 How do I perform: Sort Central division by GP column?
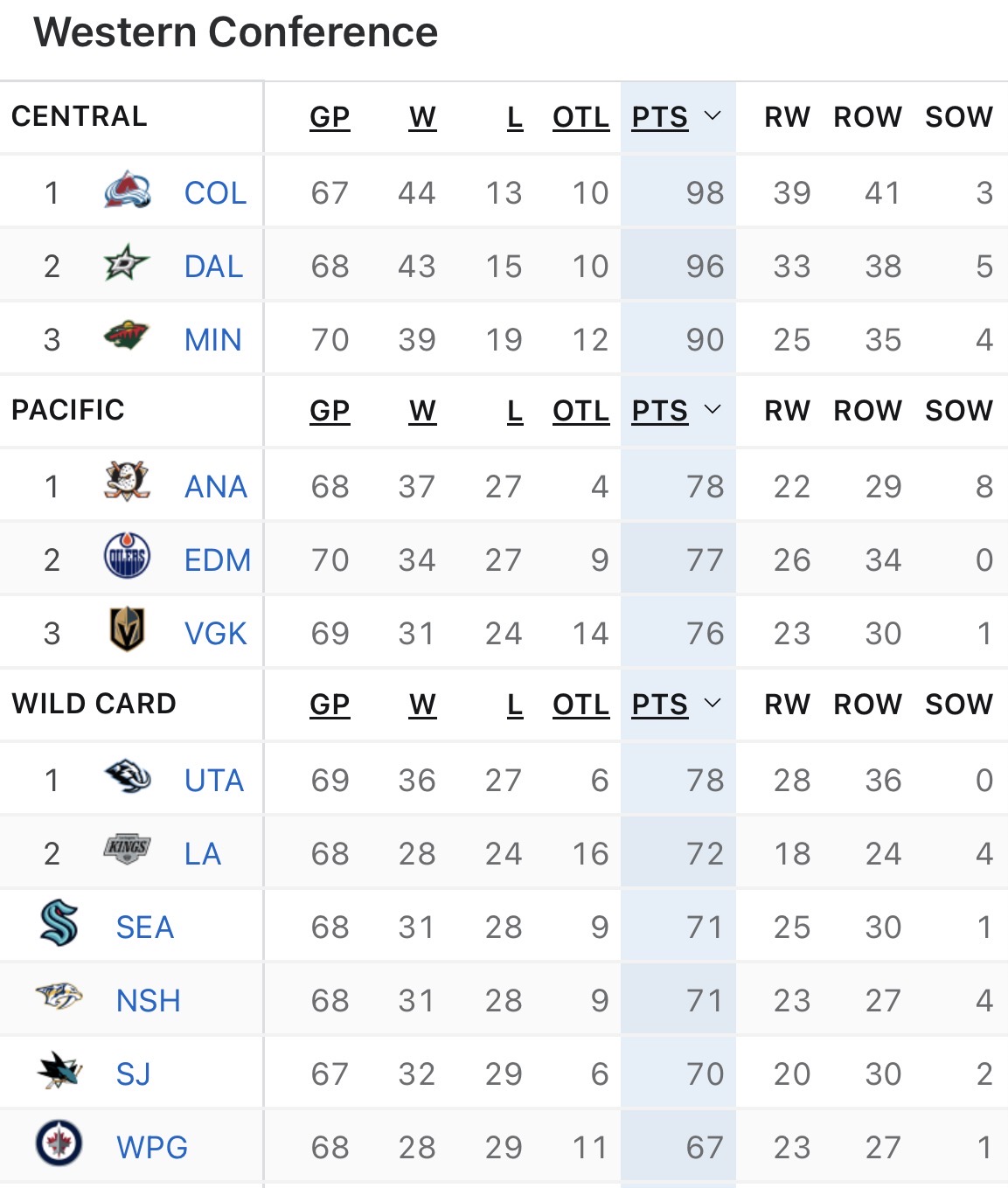click(x=330, y=117)
